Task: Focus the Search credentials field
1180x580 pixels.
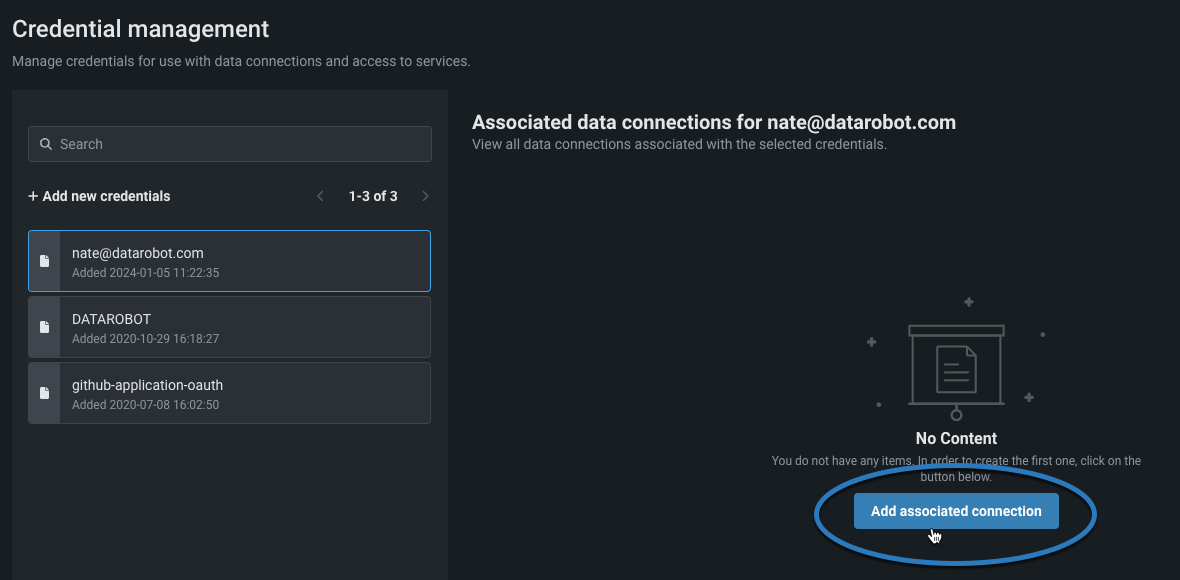Action: (x=240, y=144)
